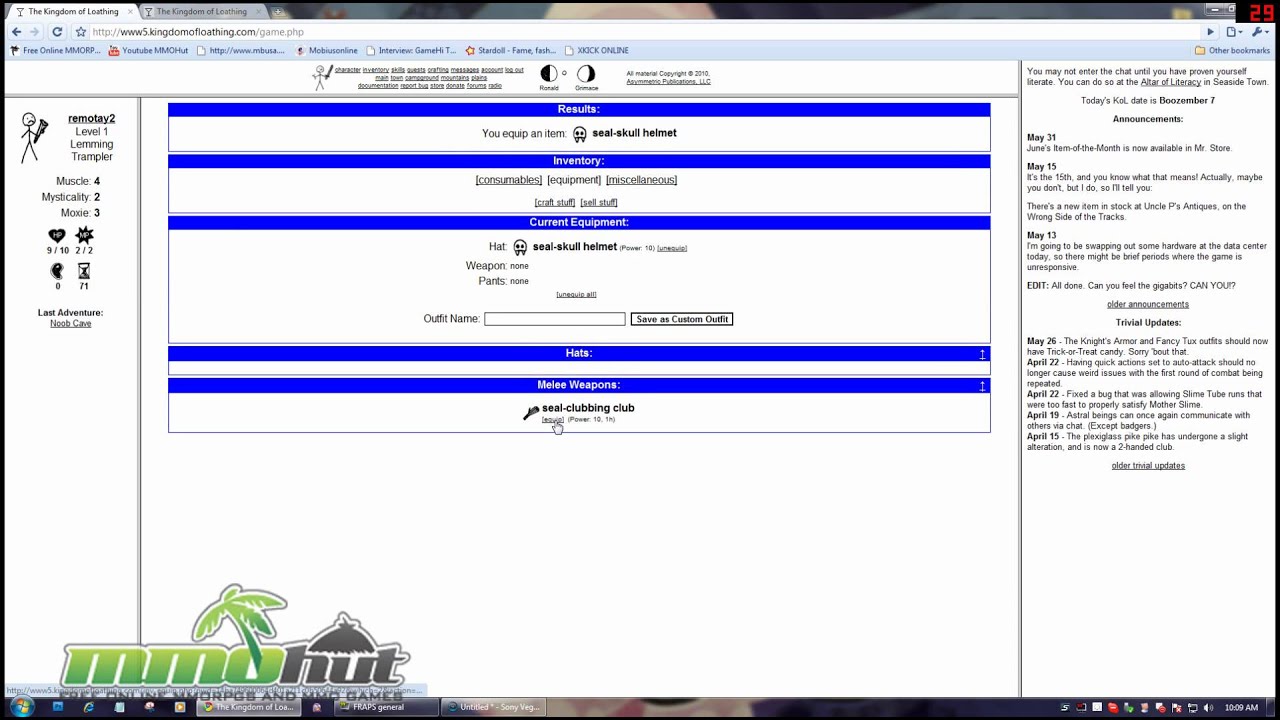Viewport: 1280px width, 720px height.
Task: Open Free Online MMORP bookmark
Action: (x=55, y=50)
